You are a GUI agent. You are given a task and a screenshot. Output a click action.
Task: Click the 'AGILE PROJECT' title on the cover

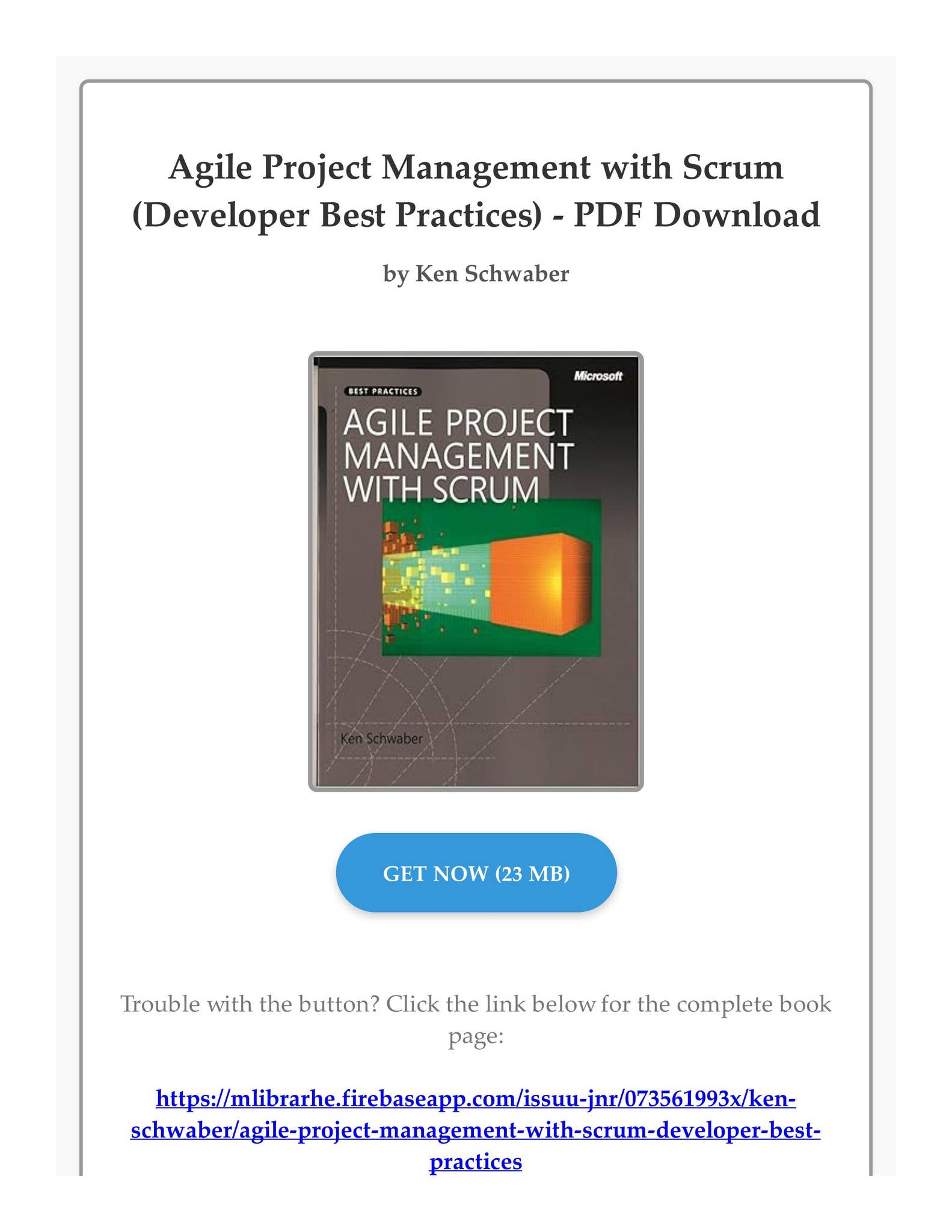(x=457, y=422)
